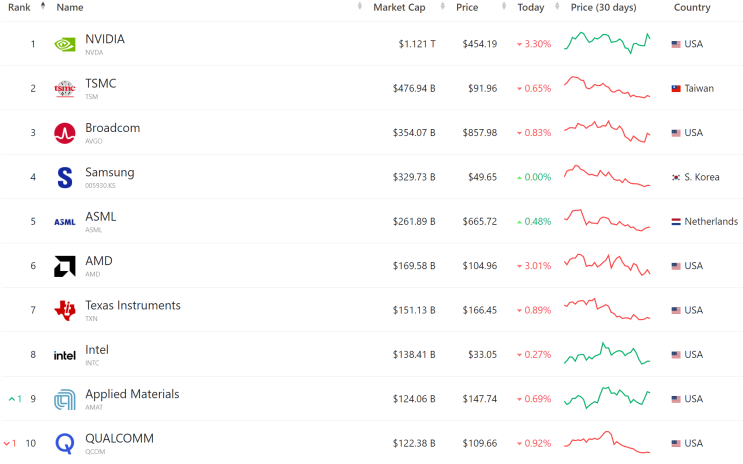This screenshot has width=743, height=464.
Task: Click Intel 30-day price sparkline
Action: [607, 354]
